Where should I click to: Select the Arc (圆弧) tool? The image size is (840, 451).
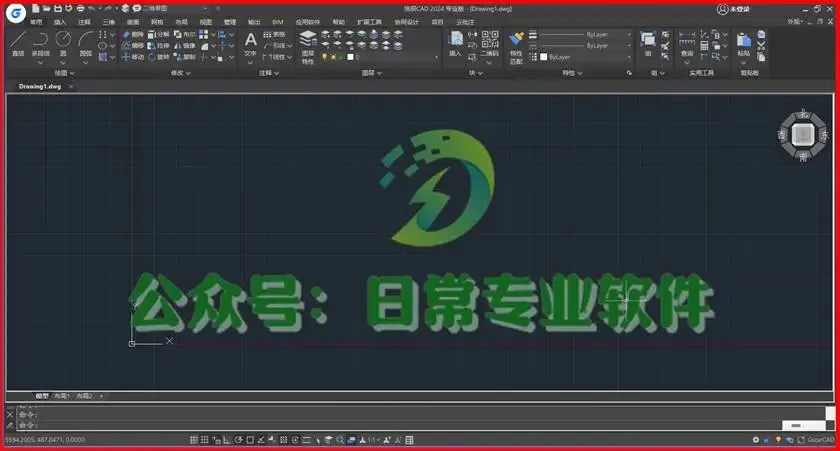pos(86,43)
